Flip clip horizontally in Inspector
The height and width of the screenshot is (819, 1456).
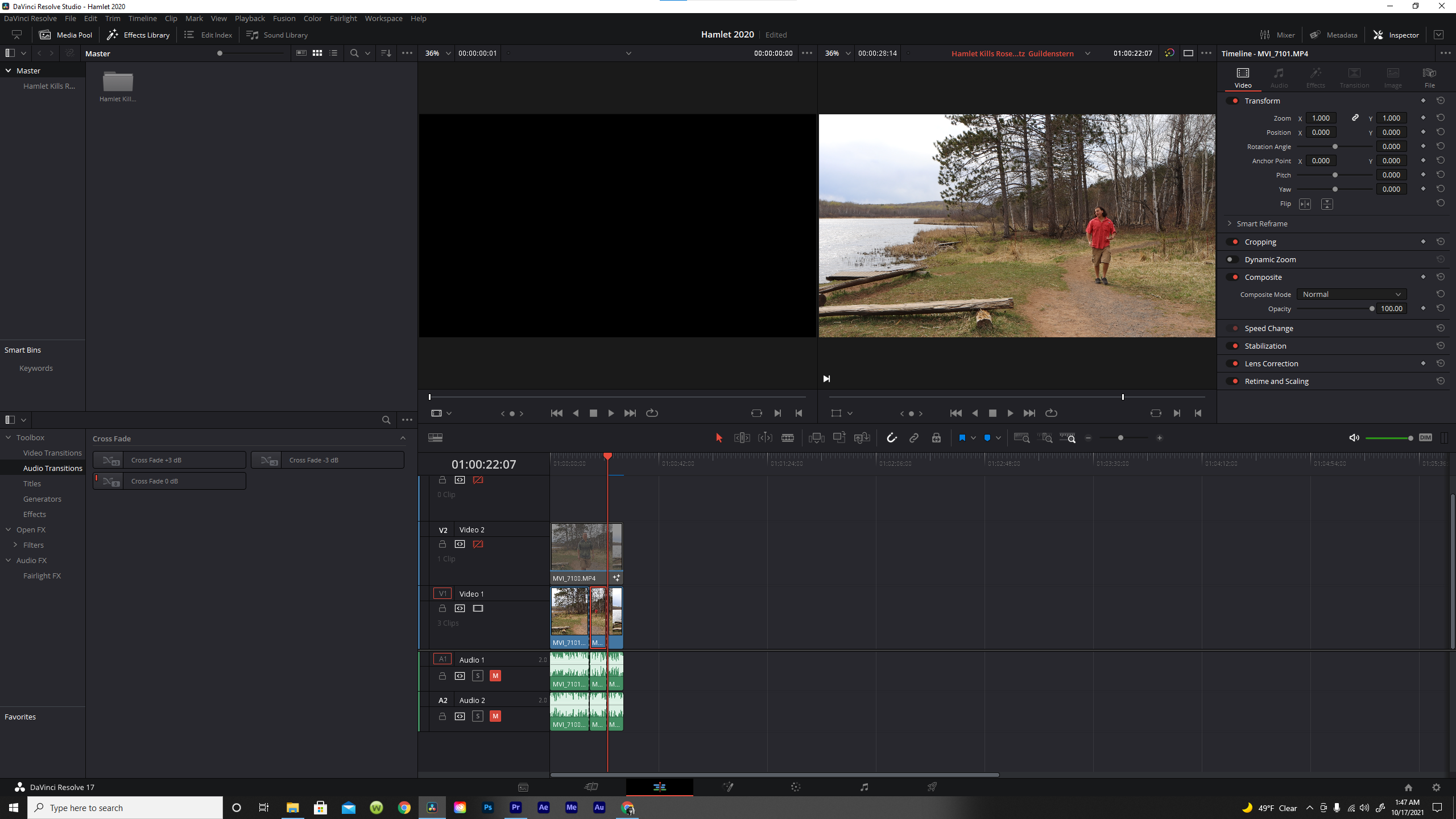[1305, 204]
